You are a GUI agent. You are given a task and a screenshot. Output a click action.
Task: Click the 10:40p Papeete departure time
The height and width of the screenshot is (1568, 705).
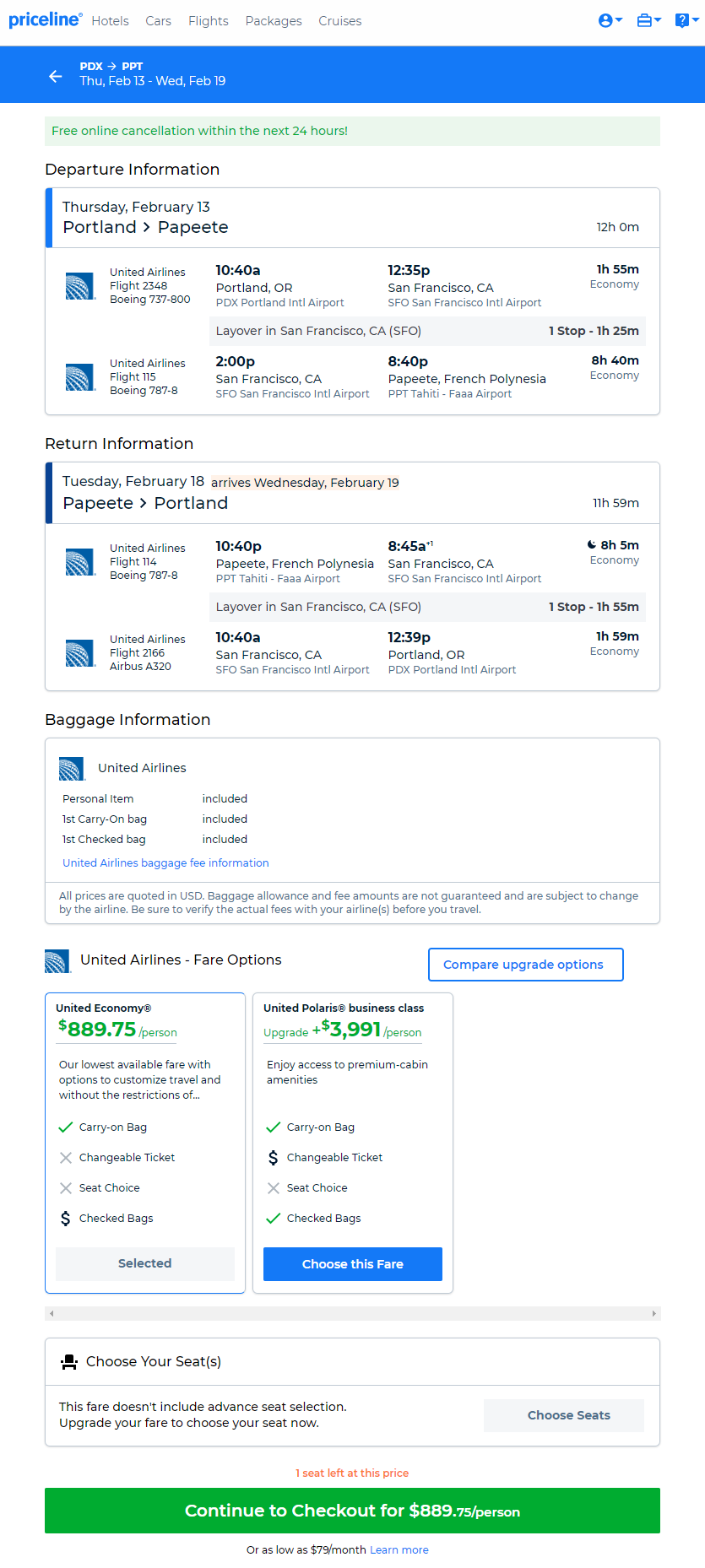click(x=239, y=546)
